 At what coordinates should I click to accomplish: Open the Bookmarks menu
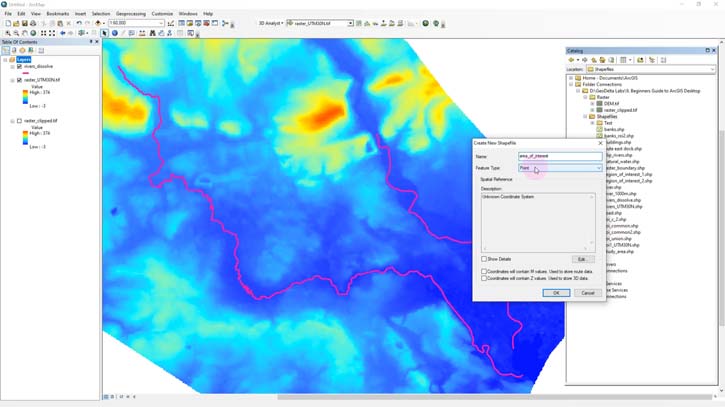coord(58,14)
